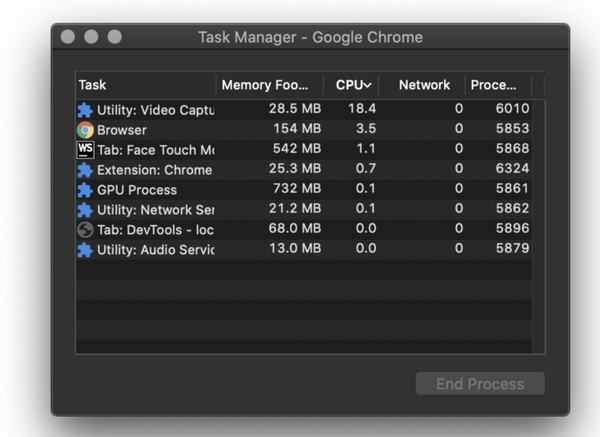Toggle the CPU column sort arrow

(x=367, y=85)
